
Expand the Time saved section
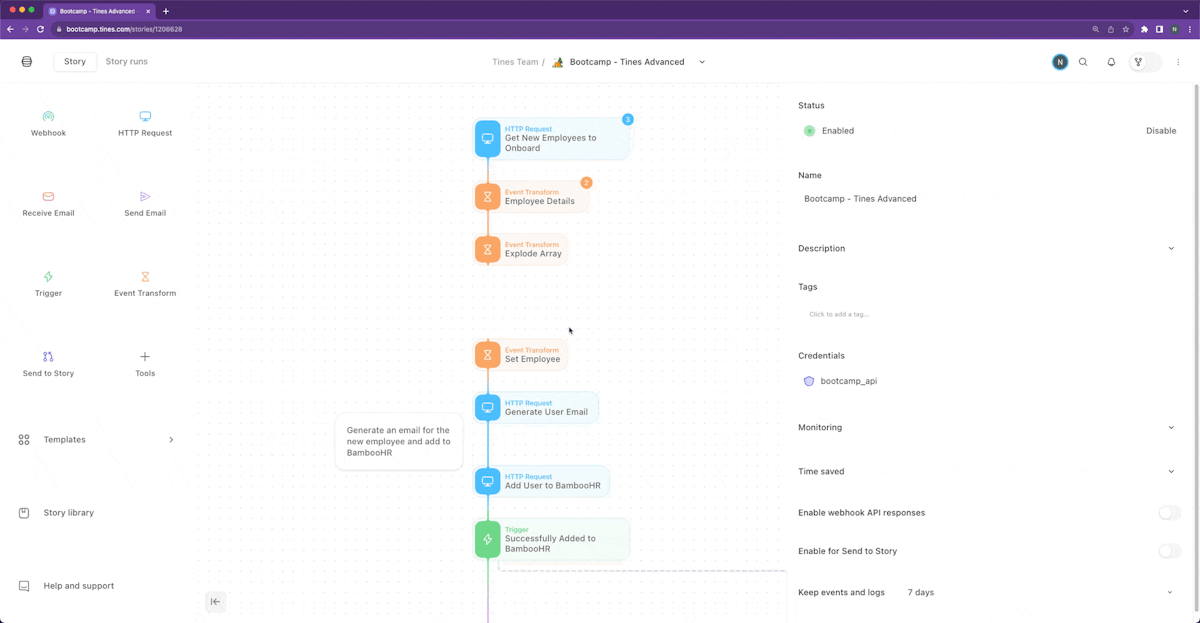click(1171, 471)
